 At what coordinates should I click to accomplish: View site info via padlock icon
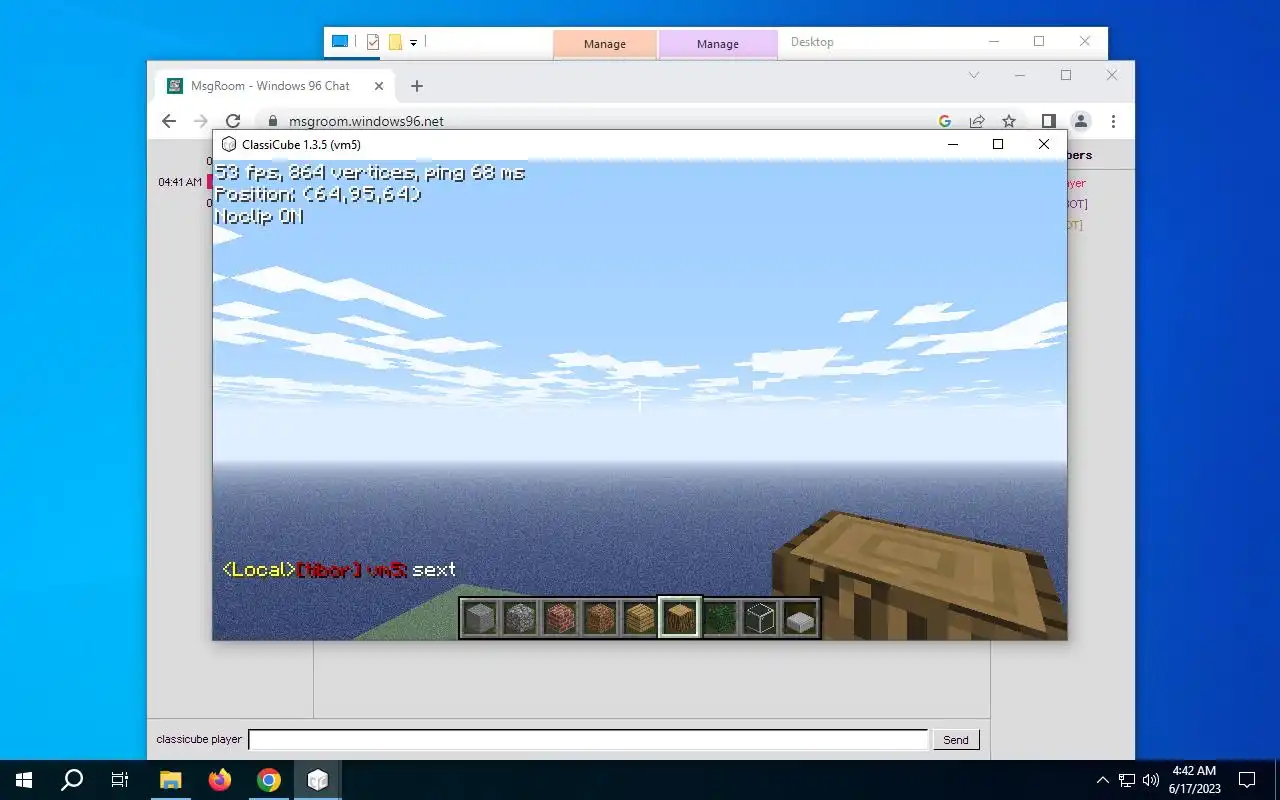[272, 121]
